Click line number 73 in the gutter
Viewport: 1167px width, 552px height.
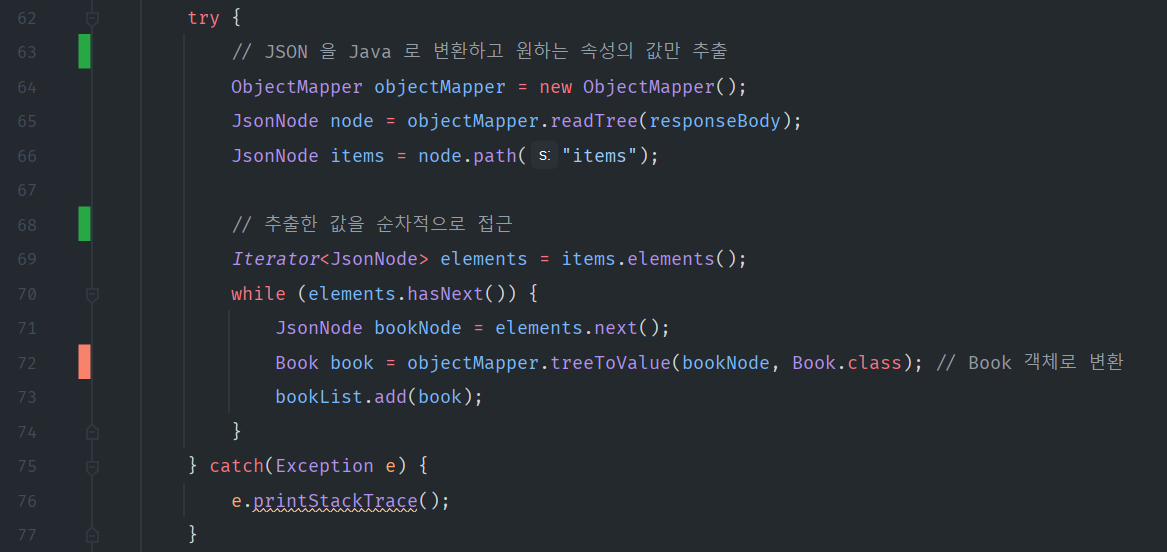(27, 397)
